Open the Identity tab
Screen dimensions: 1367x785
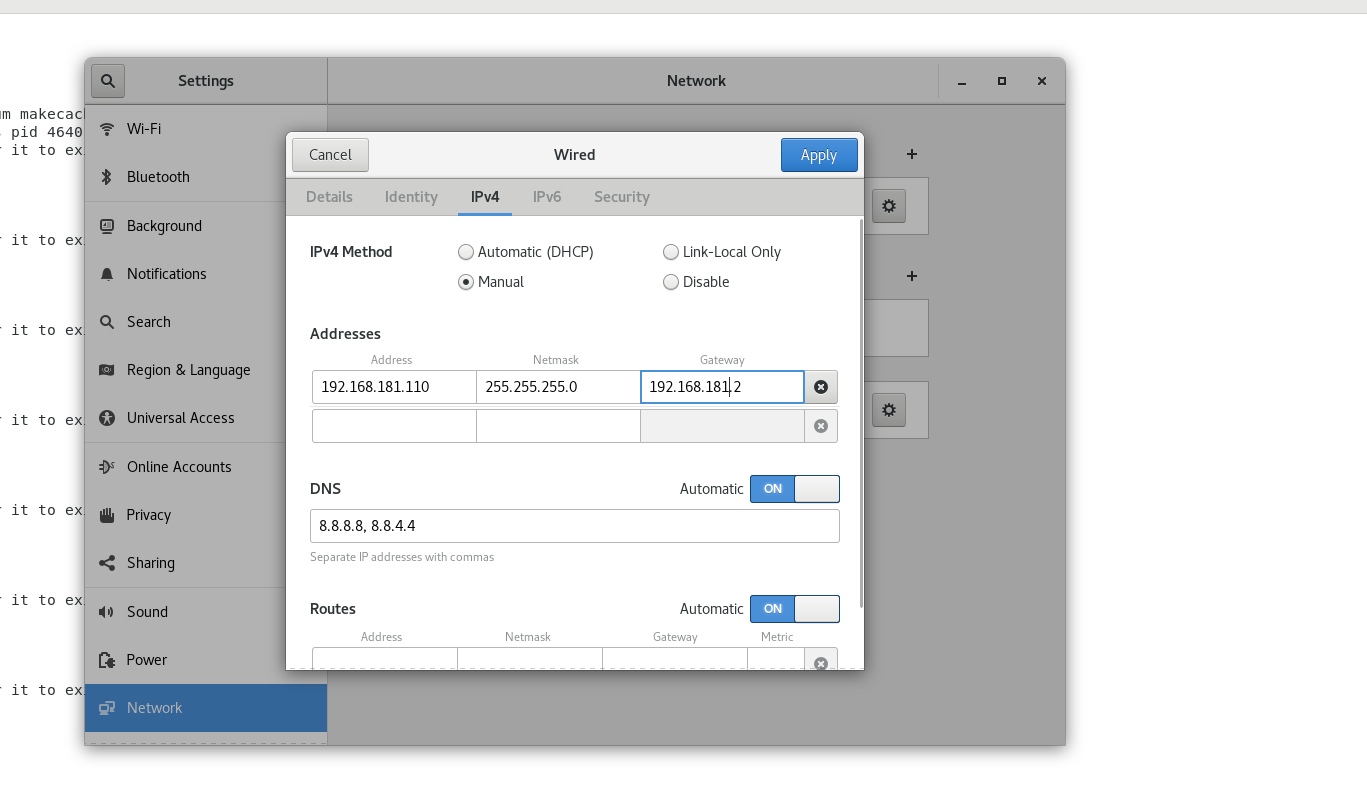click(411, 197)
